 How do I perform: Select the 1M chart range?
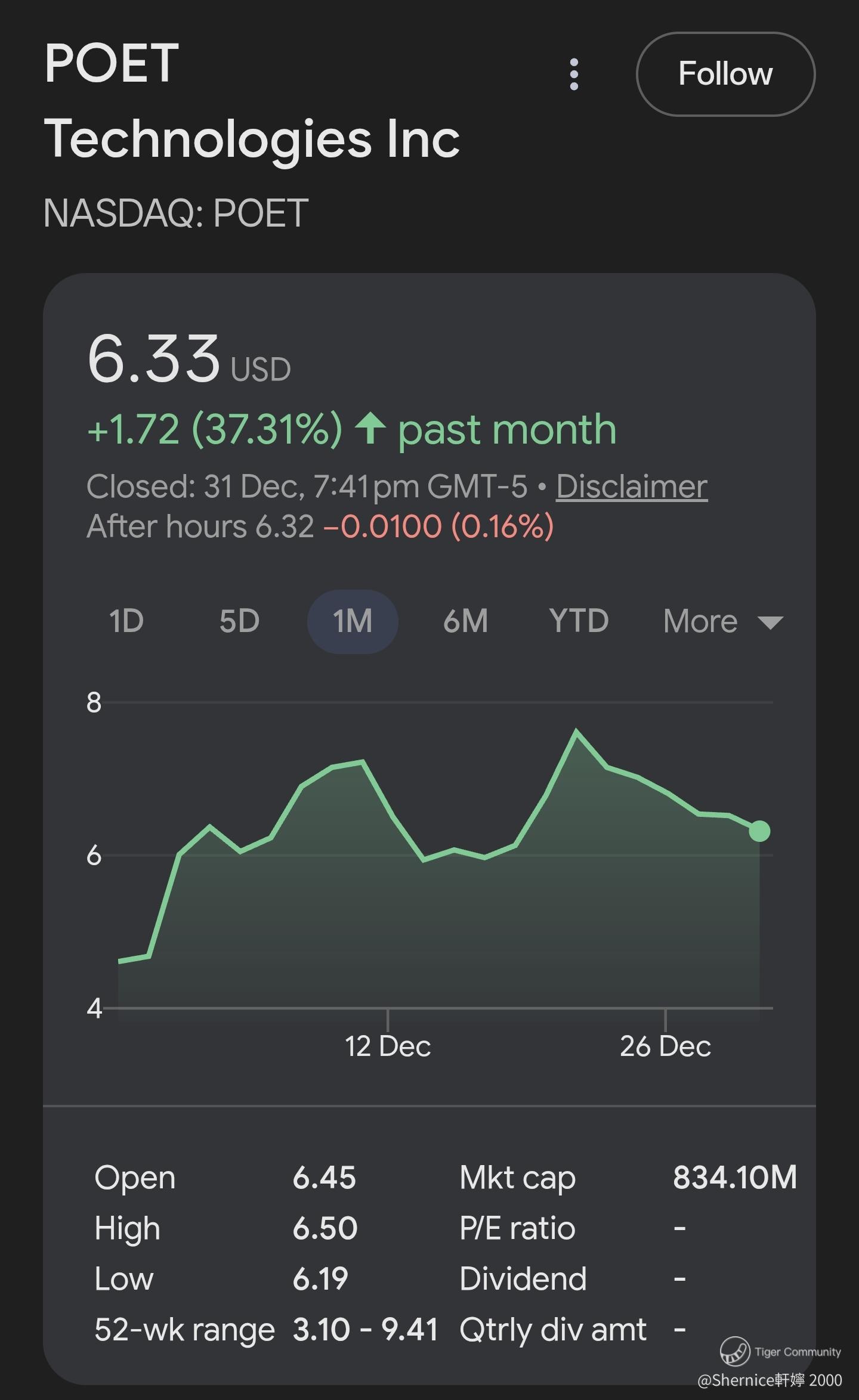353,621
